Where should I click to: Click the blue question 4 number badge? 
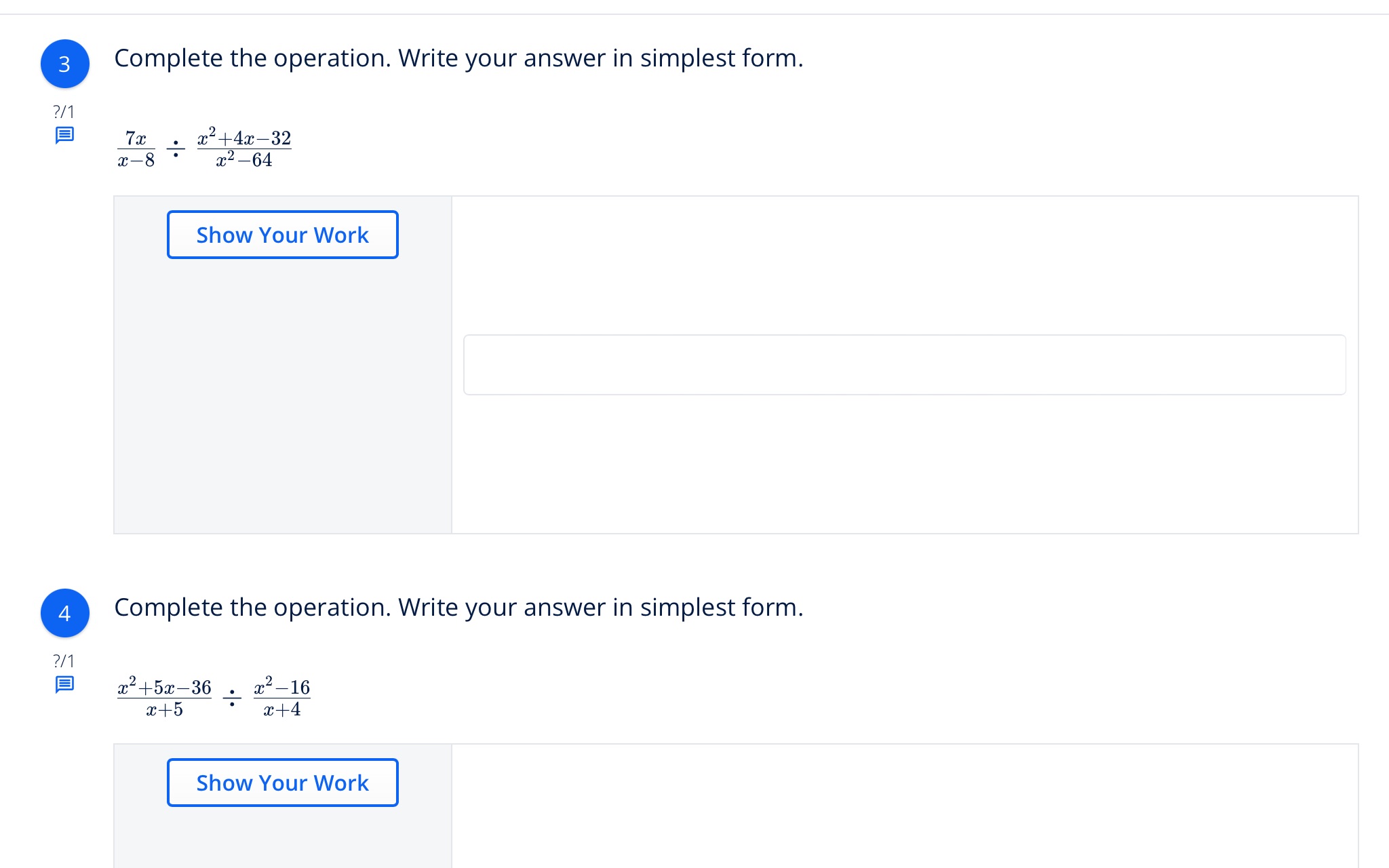[x=65, y=613]
